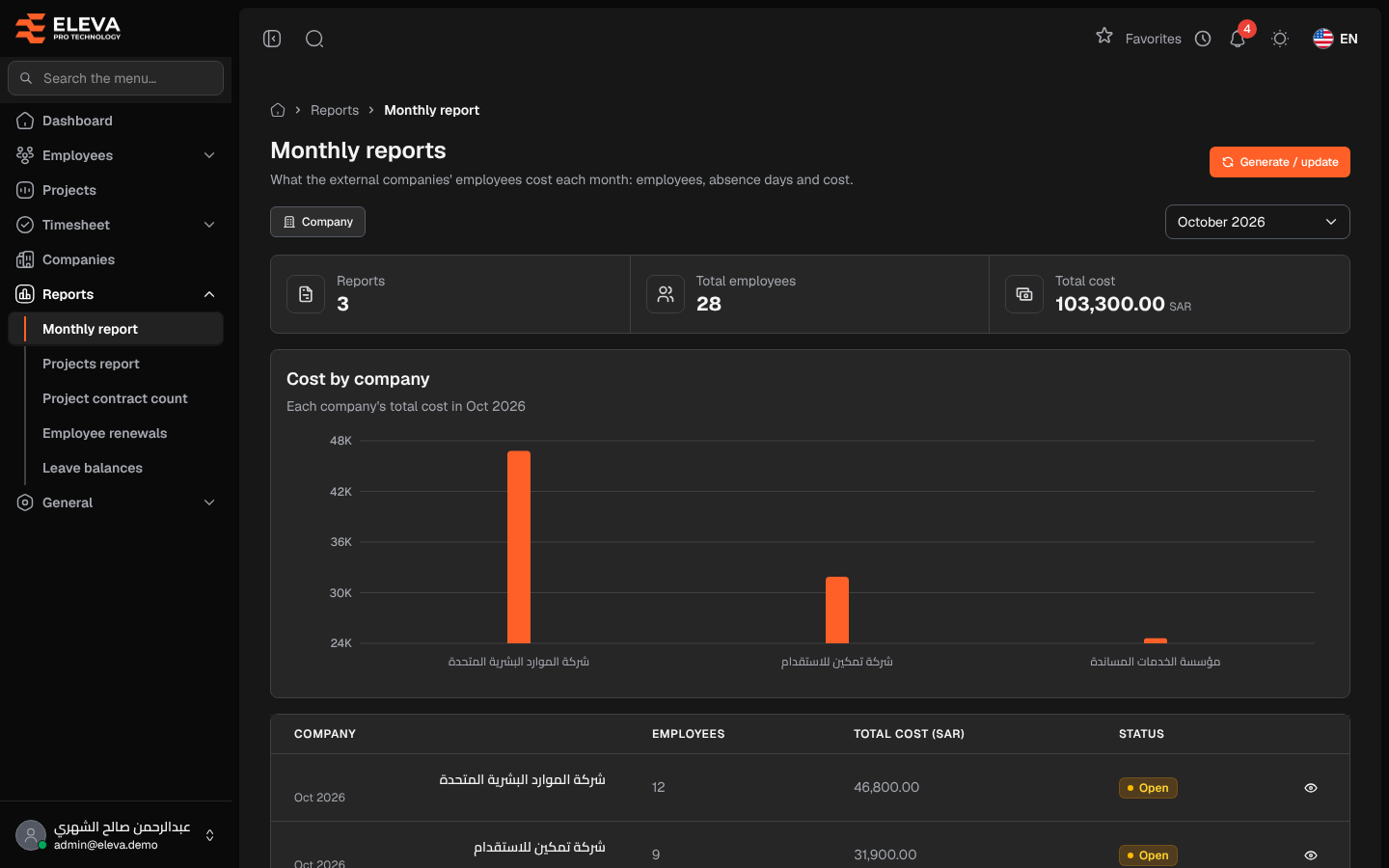Click the Dashboard sidebar icon
This screenshot has width=1389, height=868.
pos(25,121)
